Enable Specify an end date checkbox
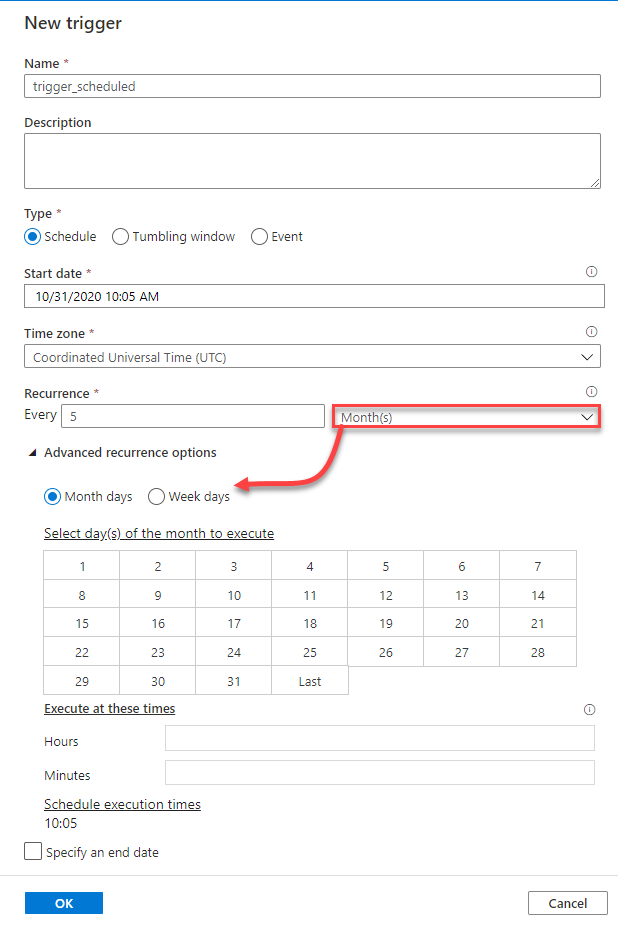Image resolution: width=618 pixels, height=925 pixels. click(33, 852)
